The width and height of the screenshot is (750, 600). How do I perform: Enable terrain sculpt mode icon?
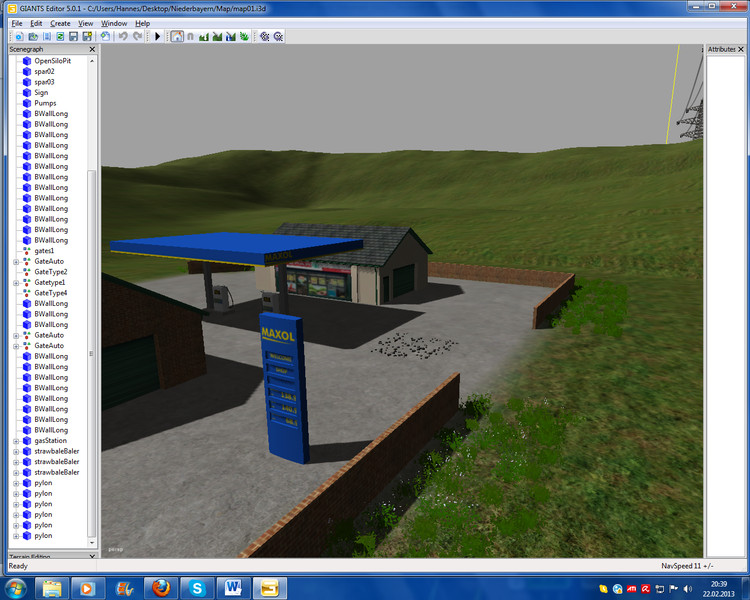204,36
